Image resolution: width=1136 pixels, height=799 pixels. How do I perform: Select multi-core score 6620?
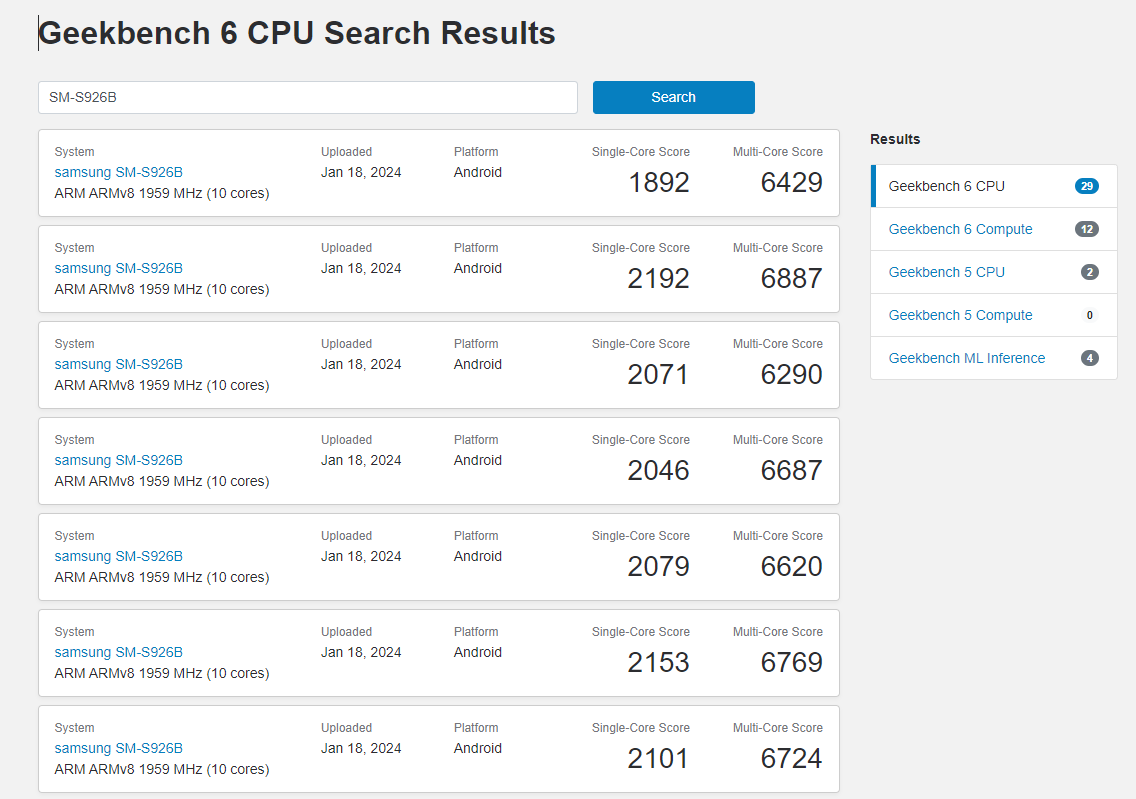click(x=791, y=566)
